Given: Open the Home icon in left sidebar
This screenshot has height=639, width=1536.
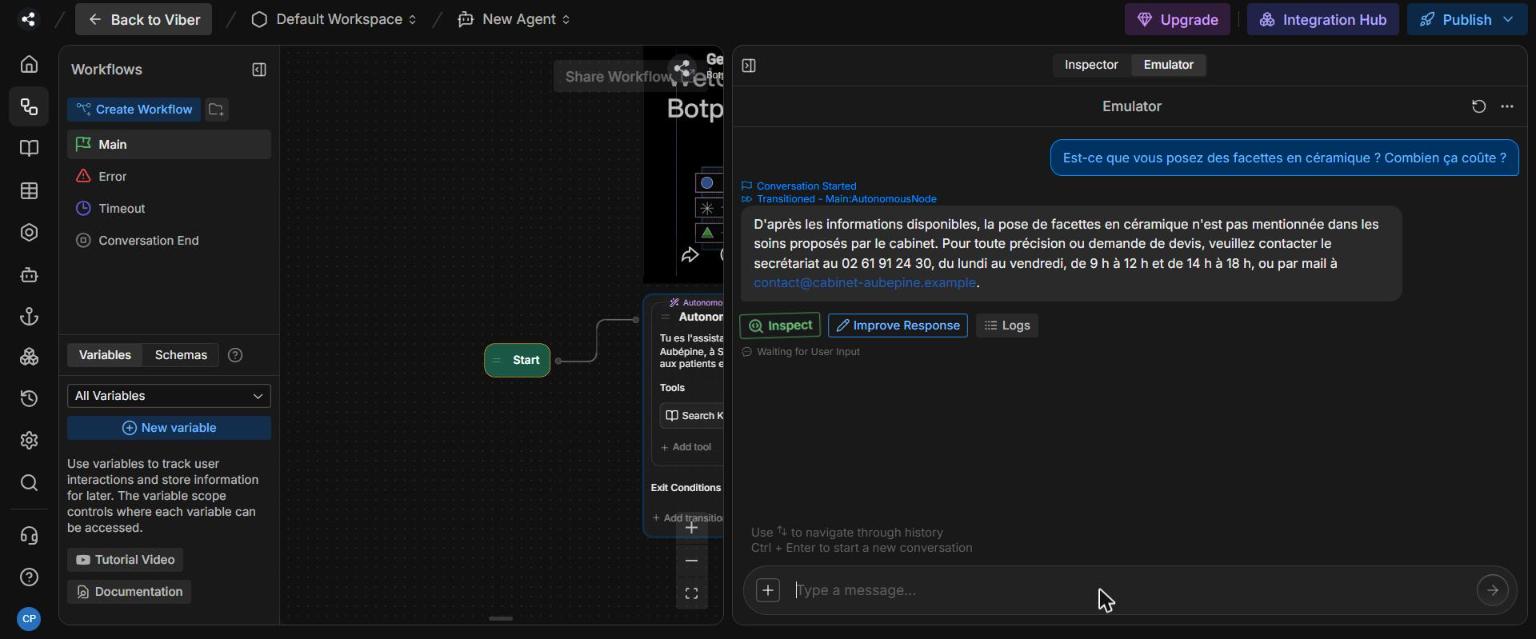Looking at the screenshot, I should pos(29,65).
